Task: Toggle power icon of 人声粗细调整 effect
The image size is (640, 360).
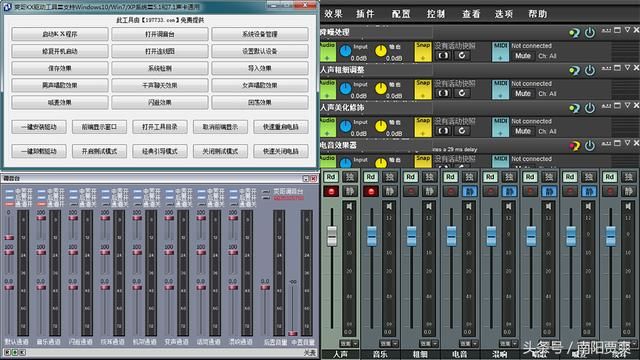Action: coord(590,70)
